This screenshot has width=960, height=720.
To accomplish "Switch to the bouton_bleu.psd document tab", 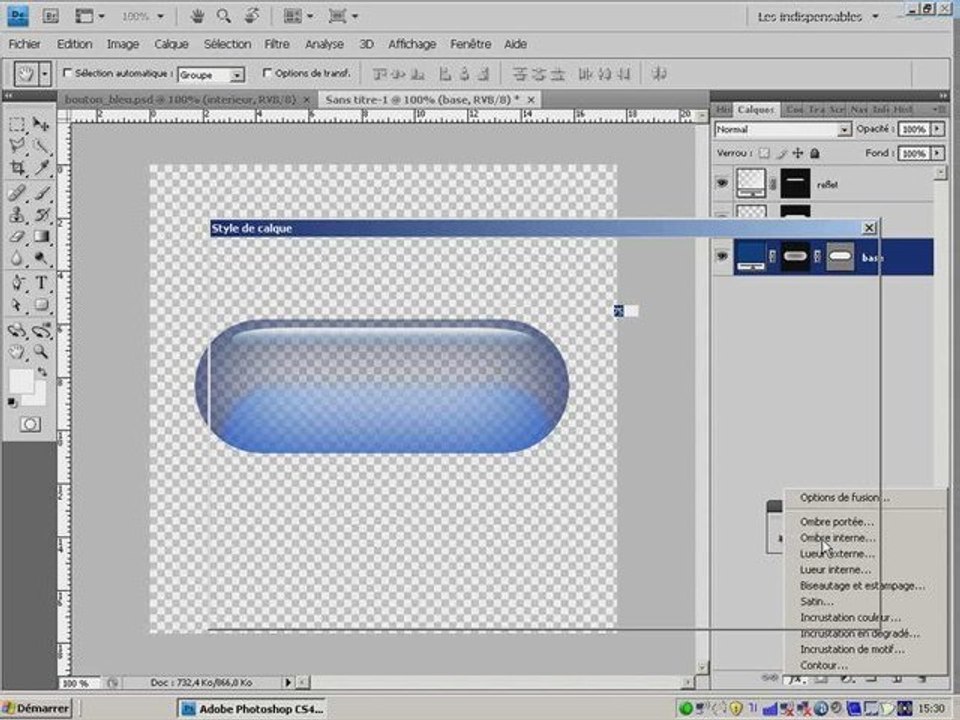I will [180, 99].
